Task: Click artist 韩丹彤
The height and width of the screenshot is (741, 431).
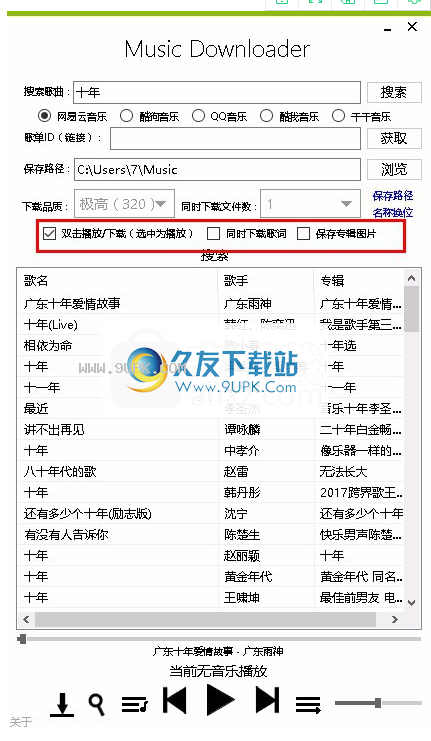Action: coord(242,492)
